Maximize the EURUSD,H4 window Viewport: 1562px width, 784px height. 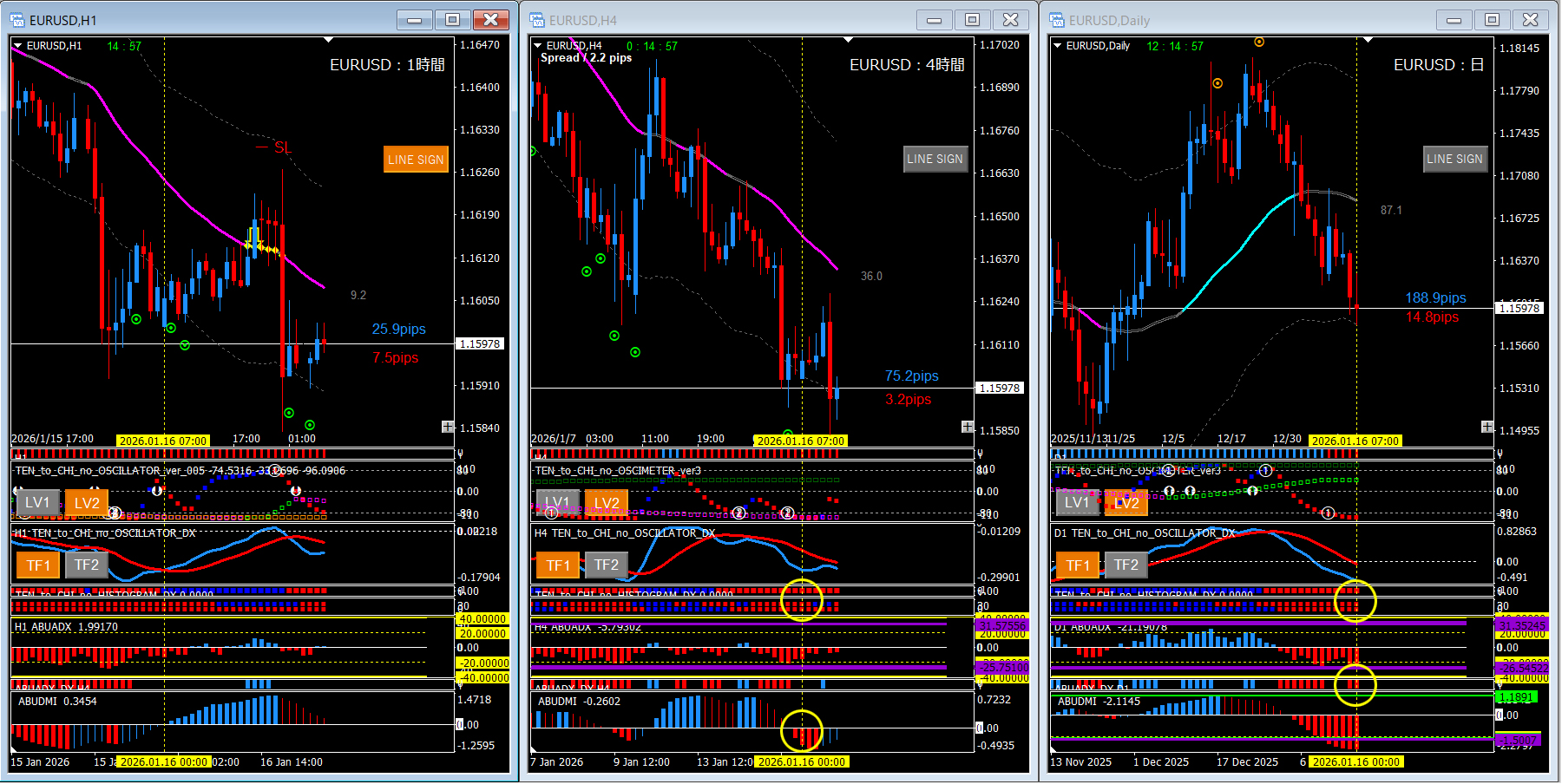pyautogui.click(x=973, y=19)
